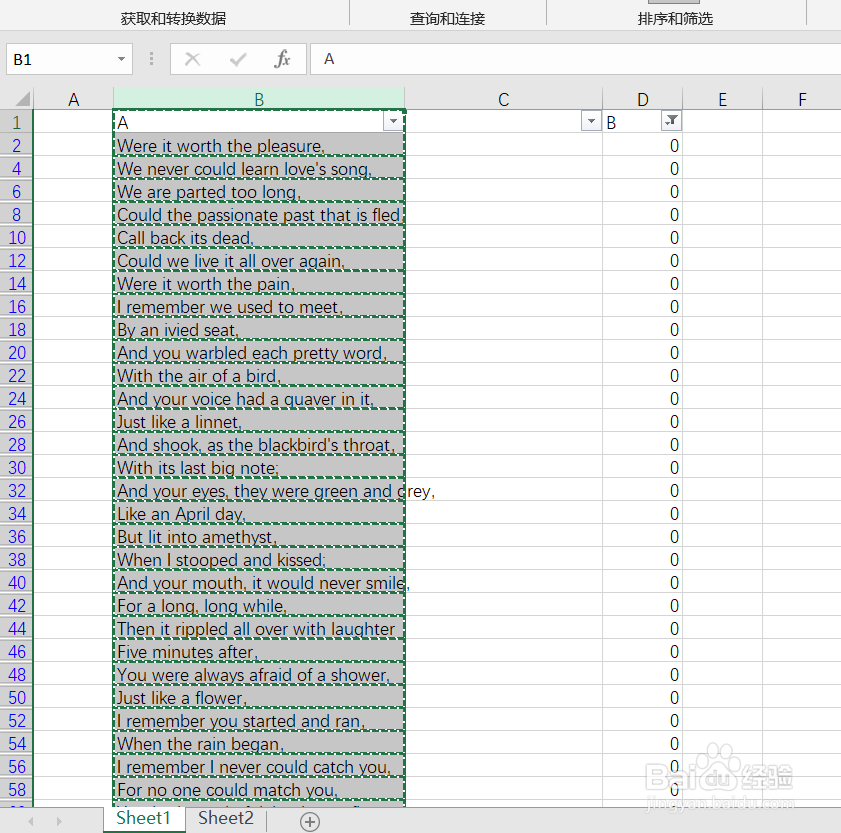This screenshot has width=841, height=833.
Task: Click cell 'Five minutes after,'
Action: tap(259, 651)
